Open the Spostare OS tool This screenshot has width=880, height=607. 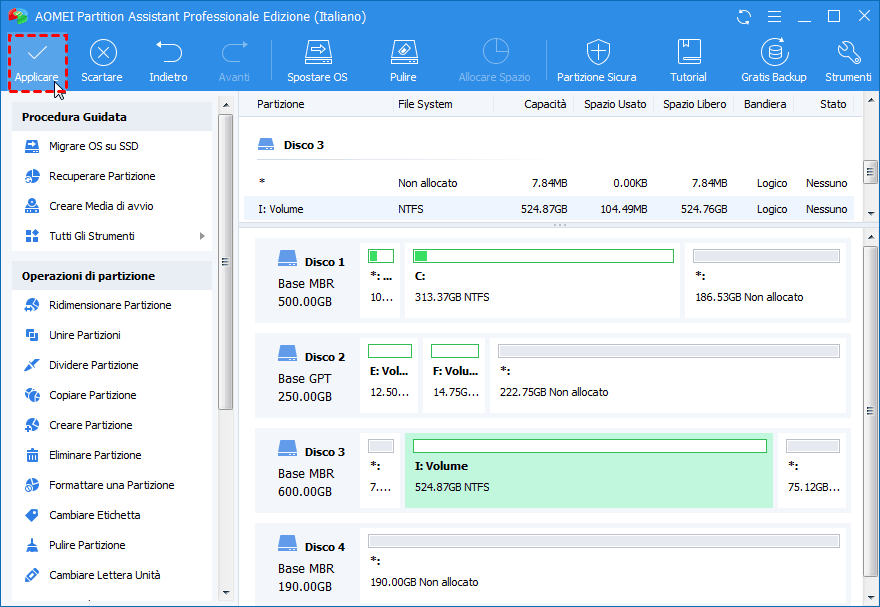pos(317,52)
